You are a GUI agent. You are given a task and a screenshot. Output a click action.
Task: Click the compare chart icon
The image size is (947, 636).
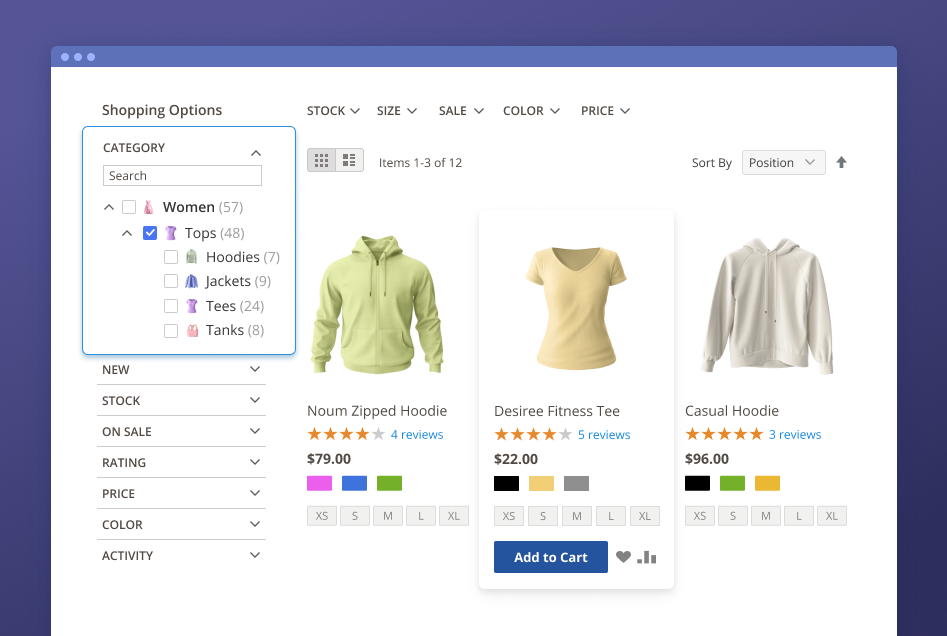(648, 557)
